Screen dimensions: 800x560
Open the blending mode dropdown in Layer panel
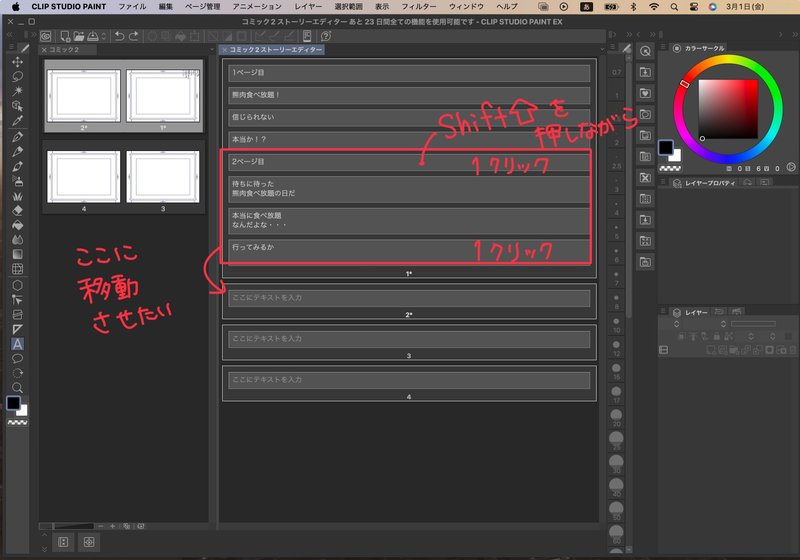677,324
